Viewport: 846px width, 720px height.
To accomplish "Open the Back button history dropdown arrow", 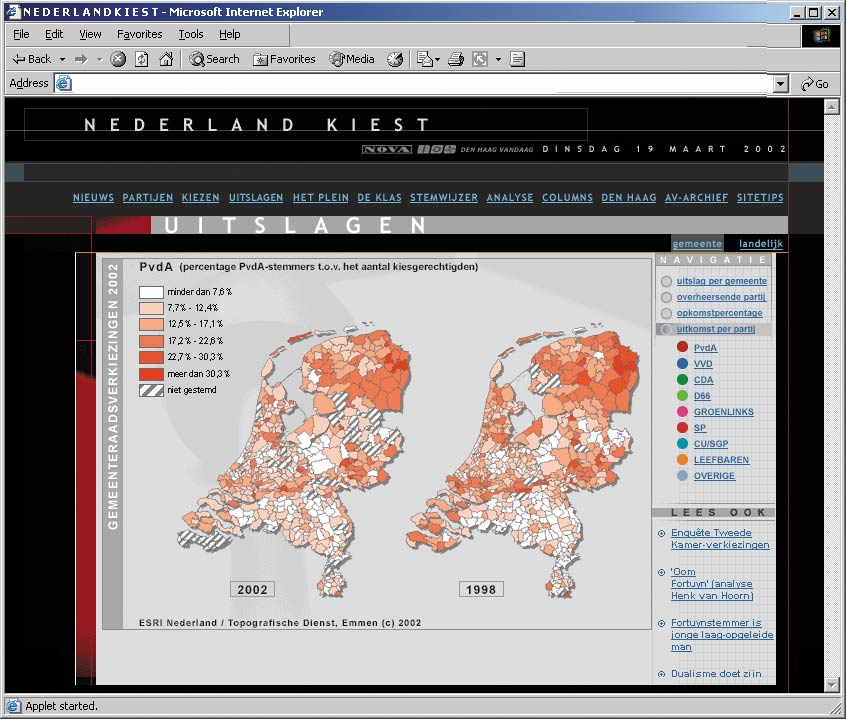I will 62,59.
